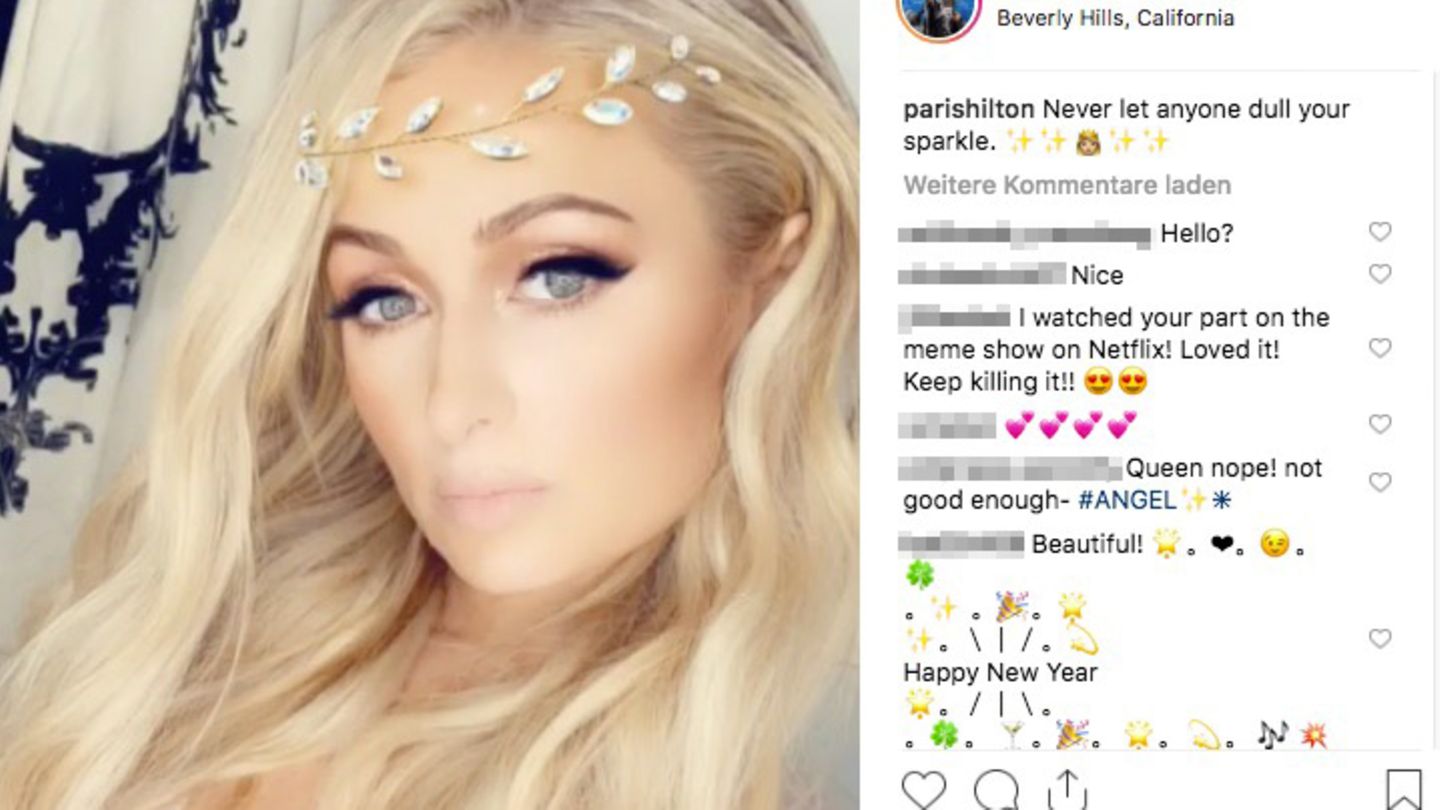This screenshot has width=1440, height=810.
Task: Open Beverly Hills, California location link
Action: point(1115,18)
